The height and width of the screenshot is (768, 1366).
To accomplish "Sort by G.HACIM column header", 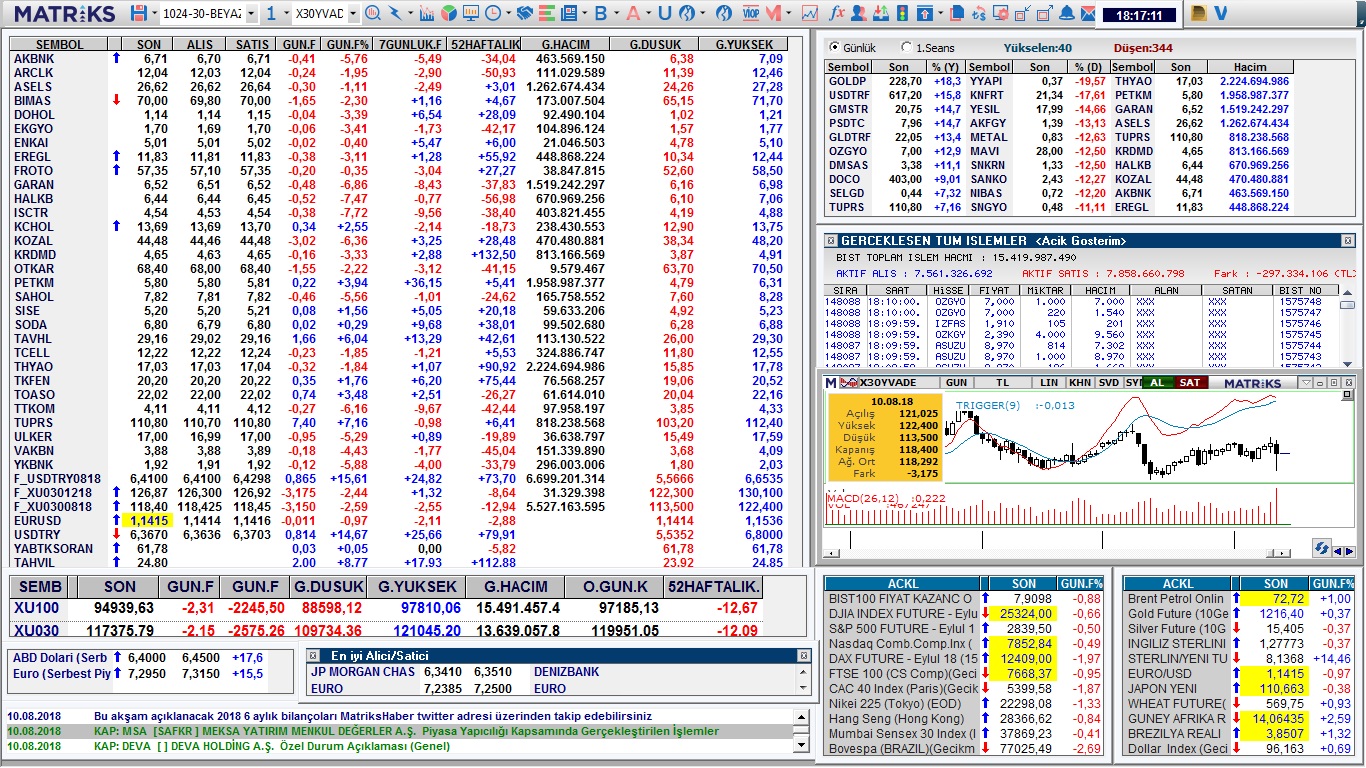I will click(x=566, y=45).
